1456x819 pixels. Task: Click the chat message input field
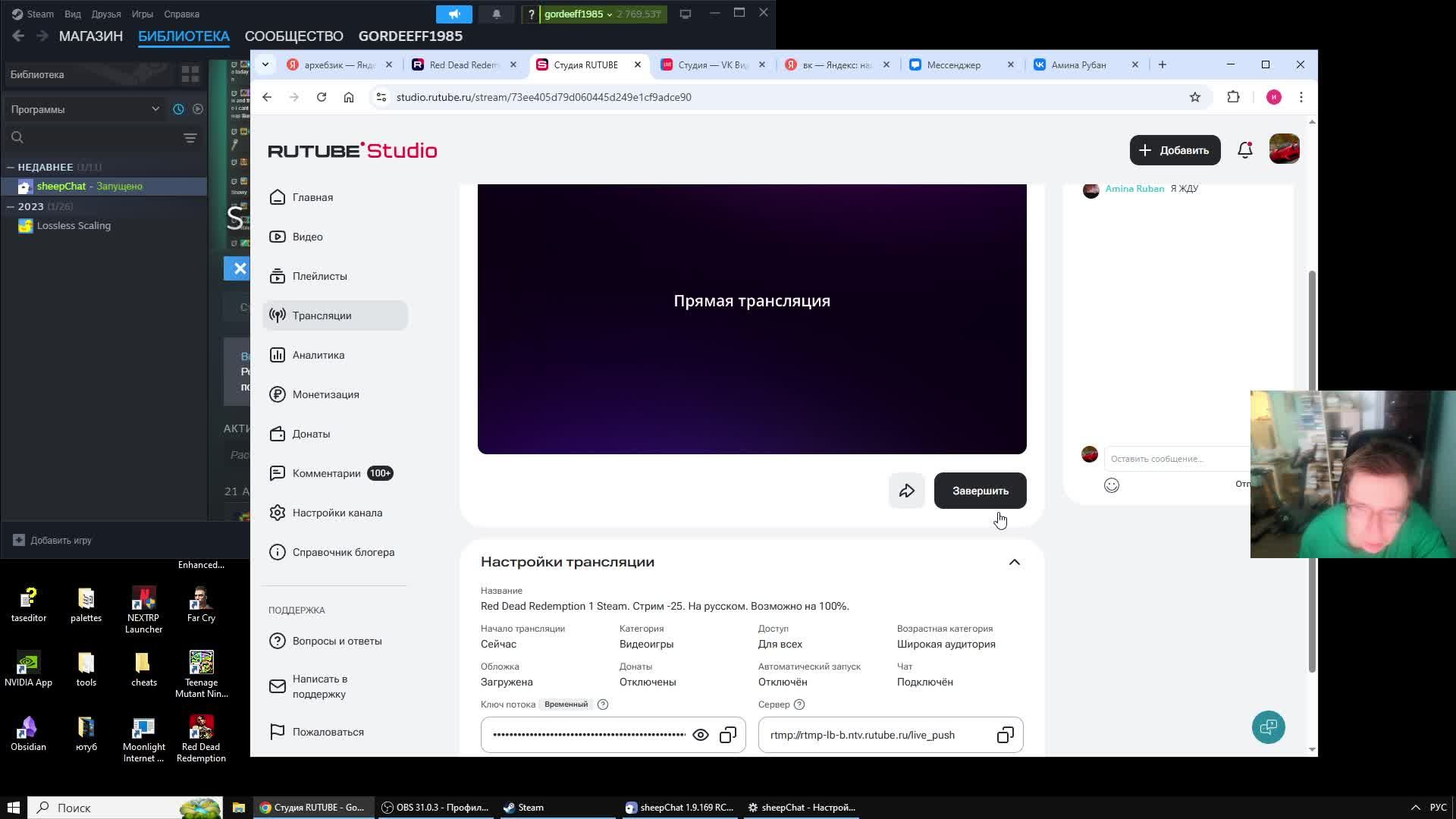pyautogui.click(x=1175, y=459)
